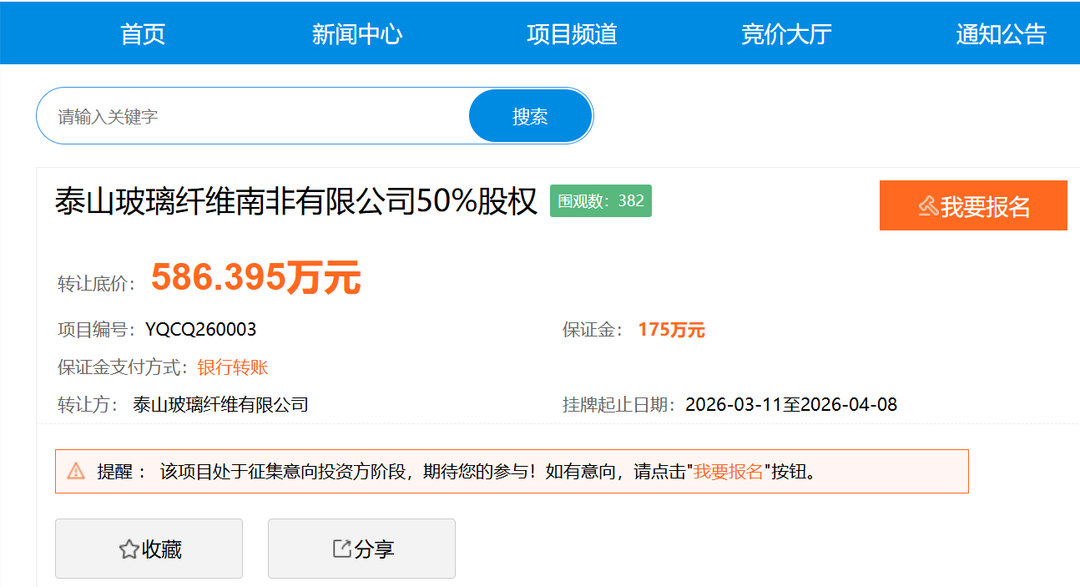Switch to the 项目频道 section
This screenshot has width=1080, height=587.
572,34
